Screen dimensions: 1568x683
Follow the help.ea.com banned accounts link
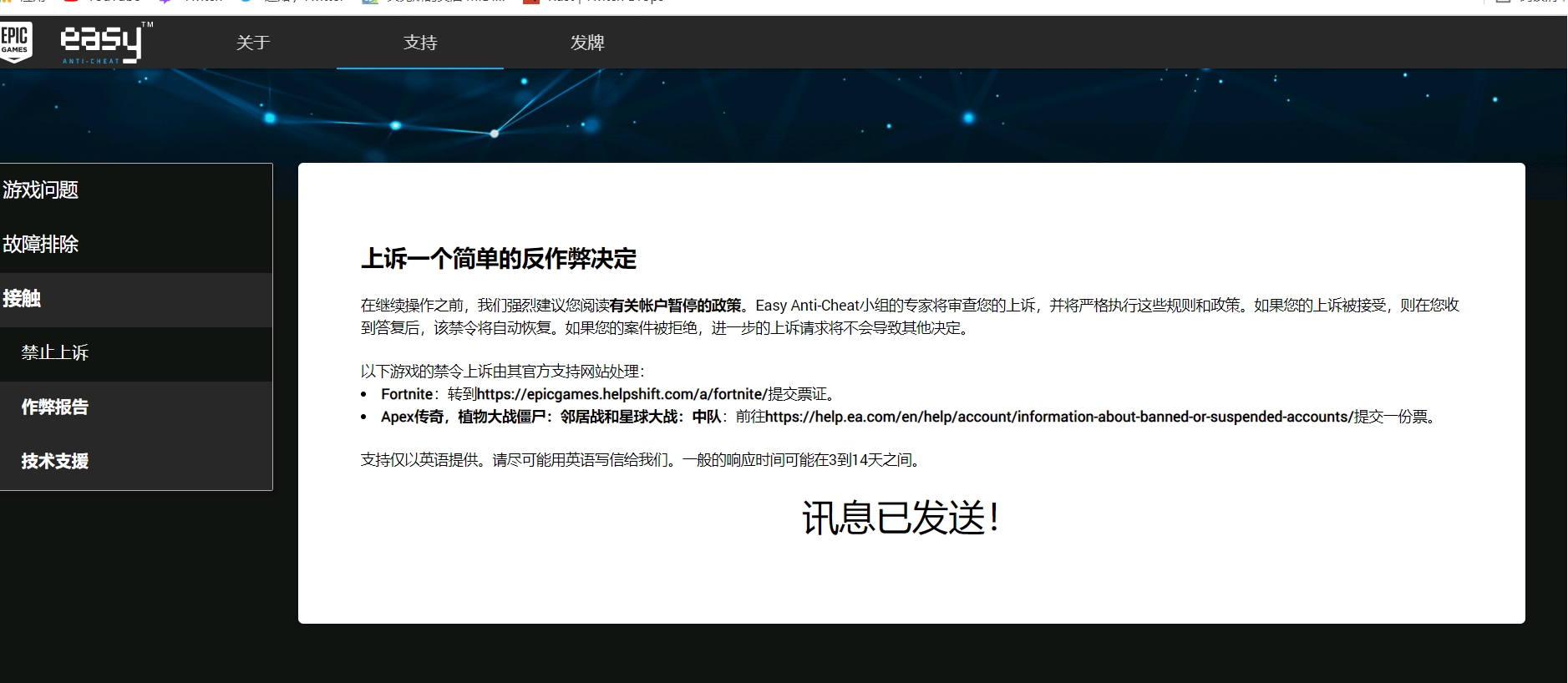point(1059,417)
